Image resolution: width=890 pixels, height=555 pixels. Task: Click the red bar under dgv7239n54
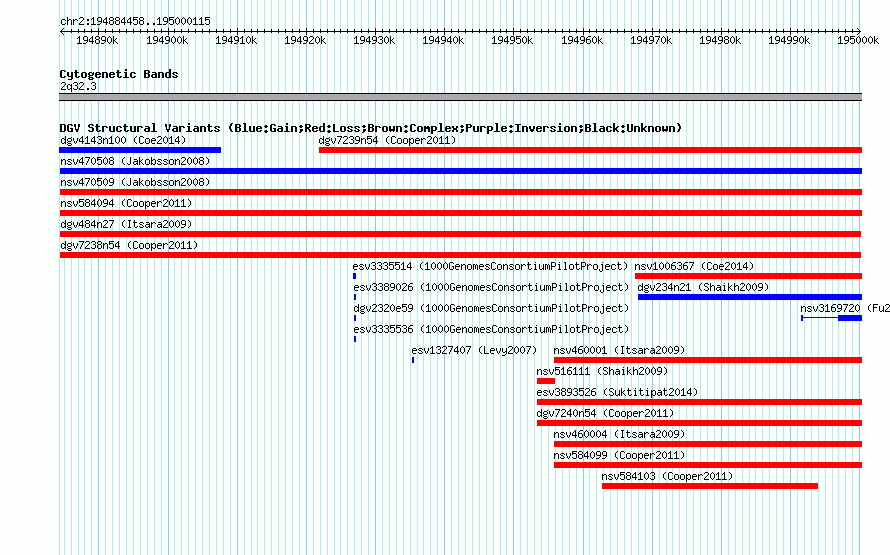(590, 150)
